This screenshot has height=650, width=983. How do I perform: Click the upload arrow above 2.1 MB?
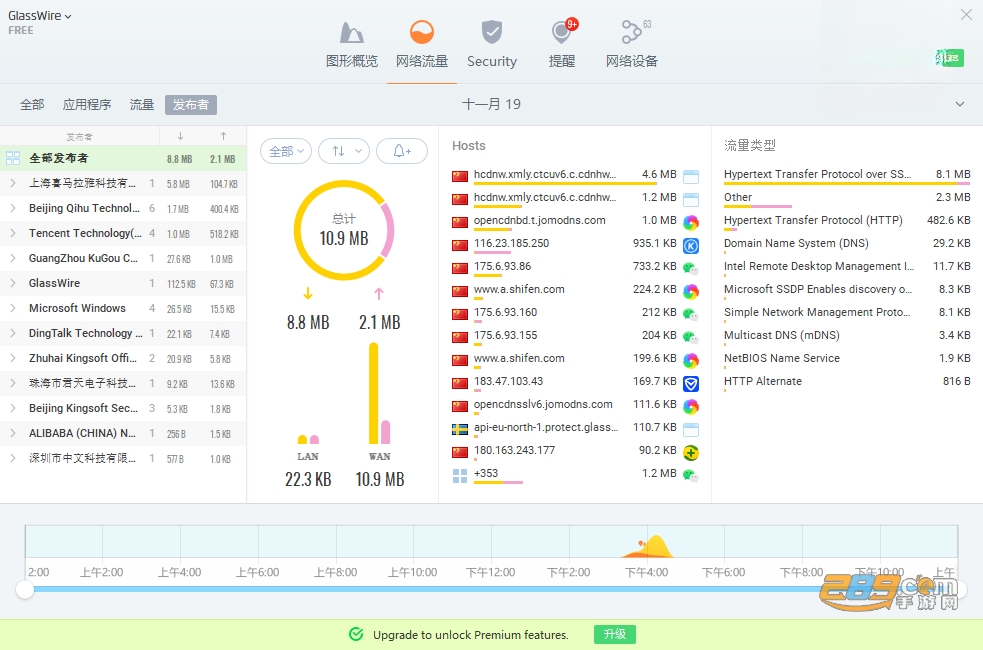tap(379, 293)
